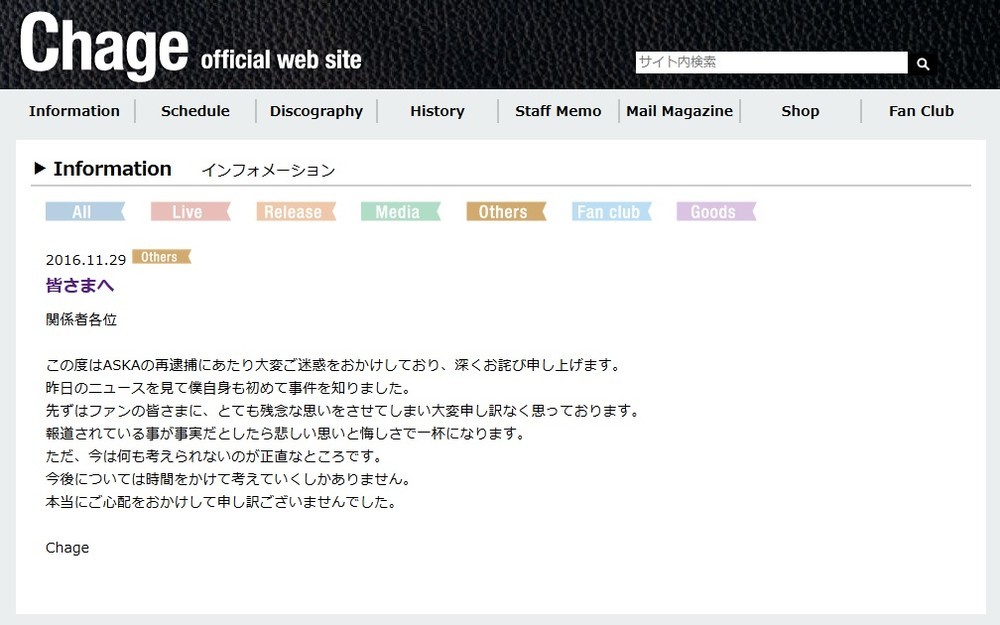Click the Chage logo
The width and height of the screenshot is (1000, 625).
click(x=105, y=44)
